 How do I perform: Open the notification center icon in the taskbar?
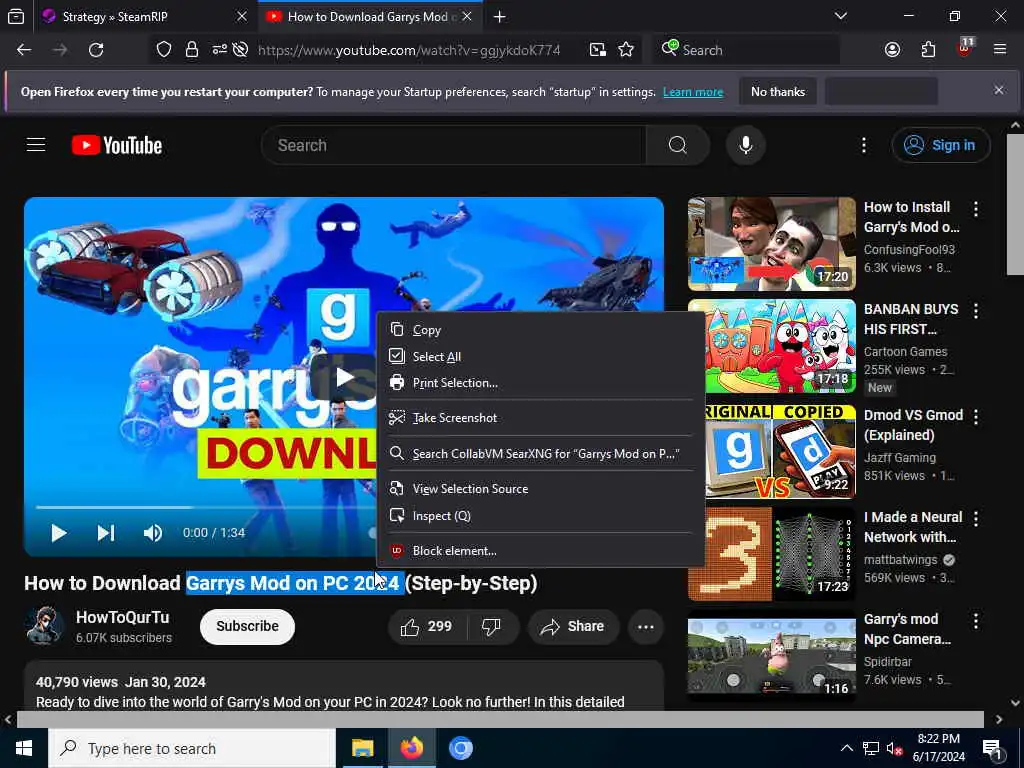point(993,749)
